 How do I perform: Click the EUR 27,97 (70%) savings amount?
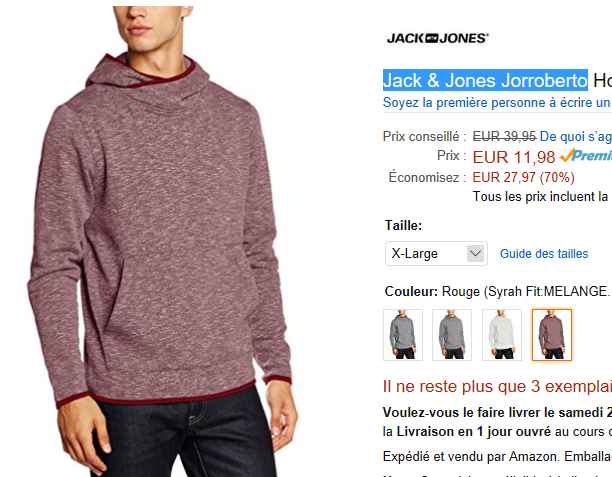click(x=523, y=177)
